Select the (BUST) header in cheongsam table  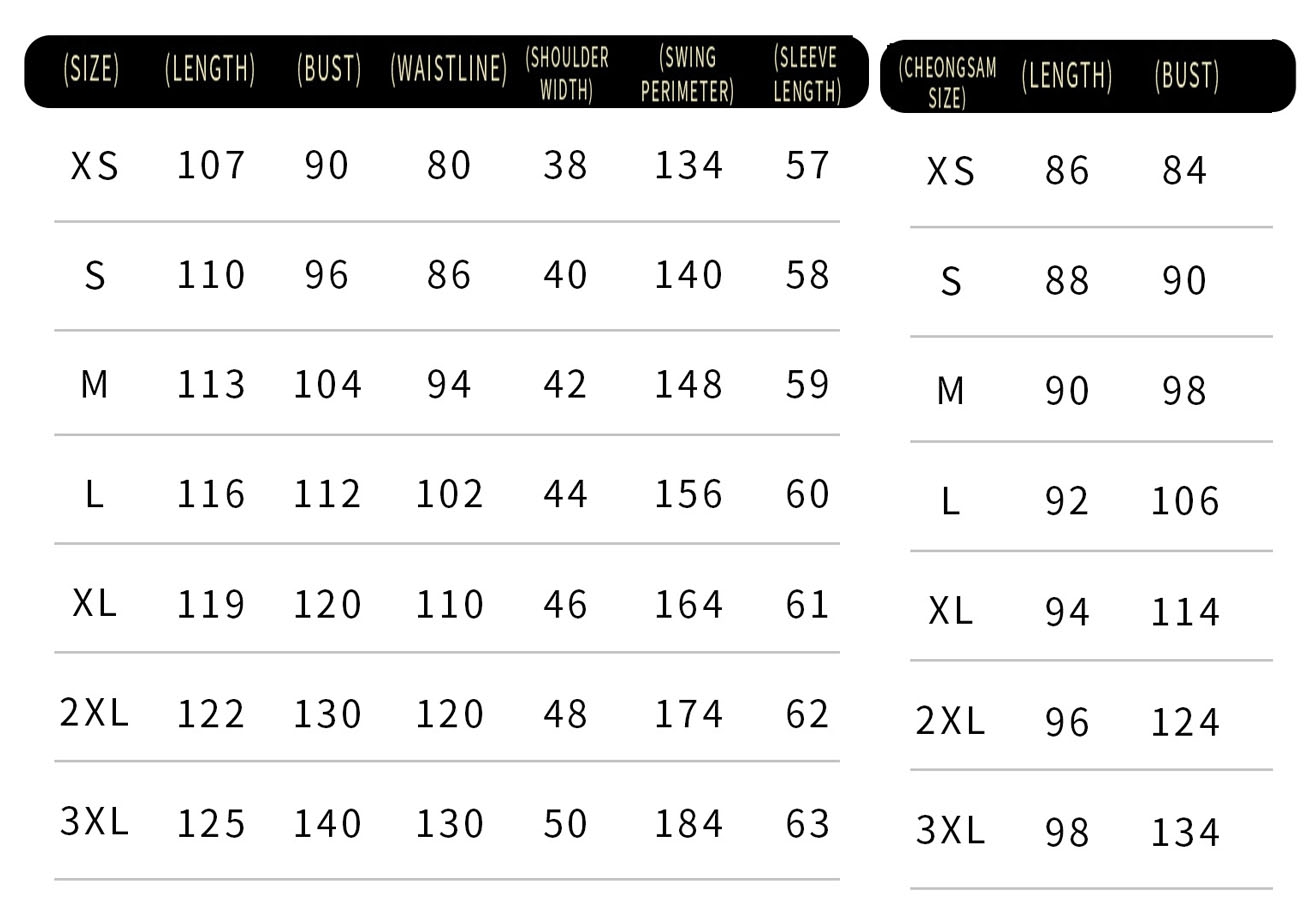point(1186,76)
